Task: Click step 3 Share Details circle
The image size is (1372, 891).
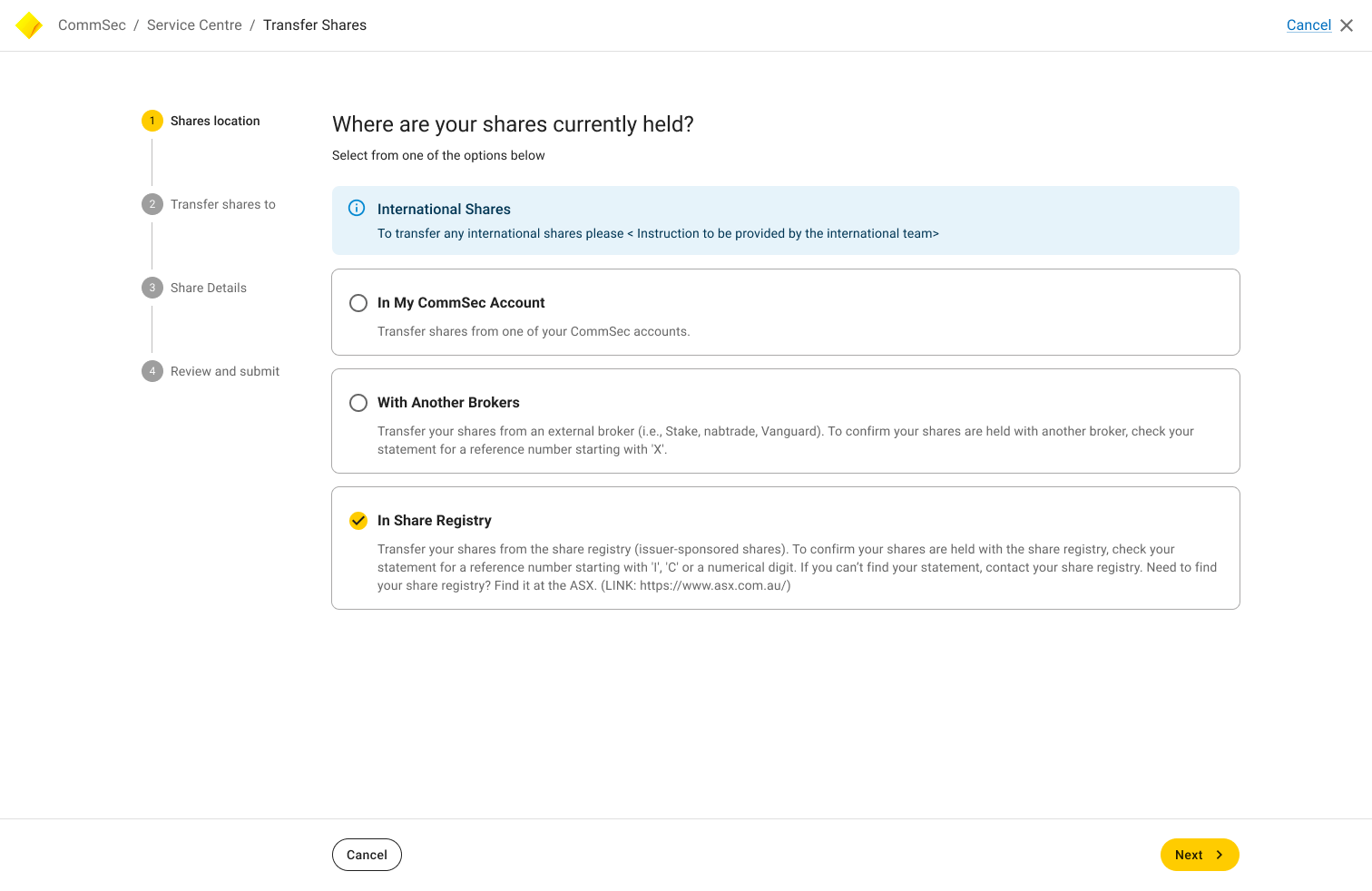Action: [x=152, y=288]
